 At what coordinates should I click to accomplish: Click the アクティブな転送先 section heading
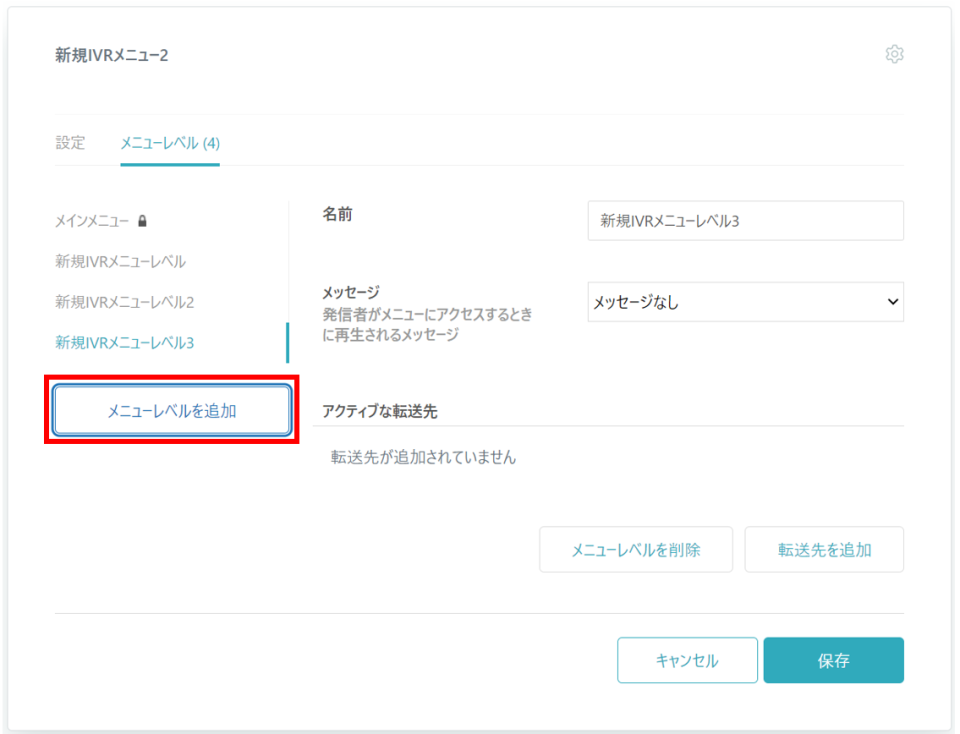380,411
